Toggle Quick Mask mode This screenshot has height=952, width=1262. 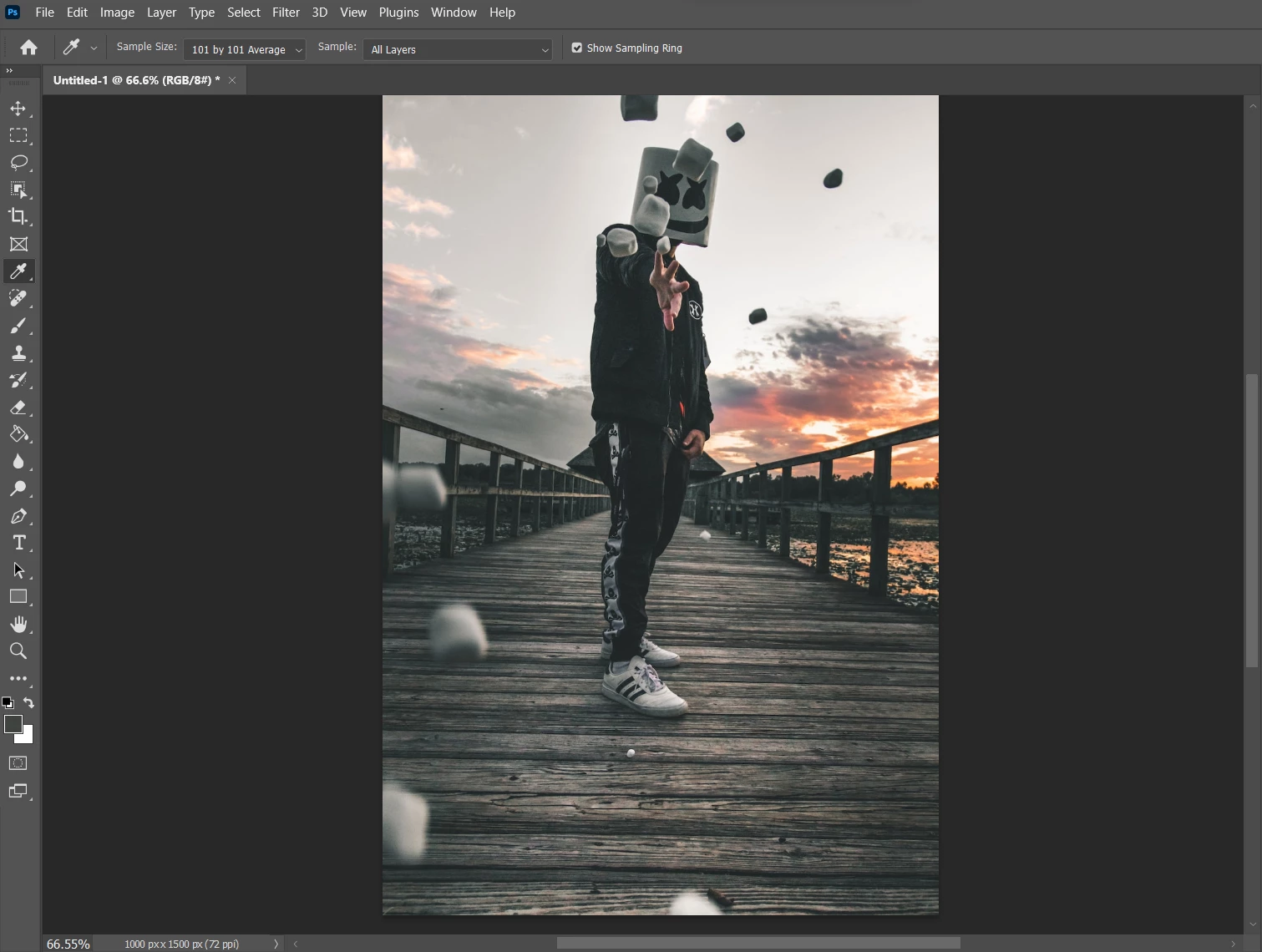(x=18, y=763)
